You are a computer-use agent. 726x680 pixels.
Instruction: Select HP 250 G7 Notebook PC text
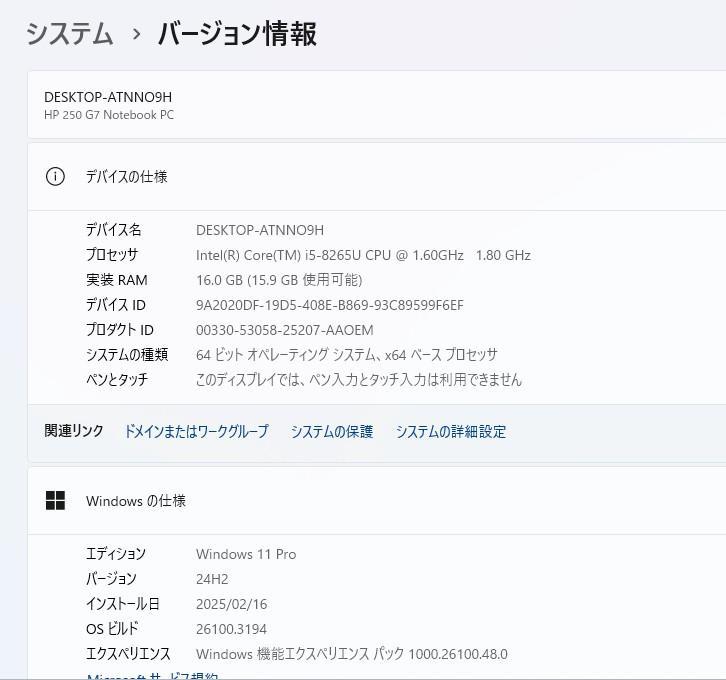(x=109, y=115)
